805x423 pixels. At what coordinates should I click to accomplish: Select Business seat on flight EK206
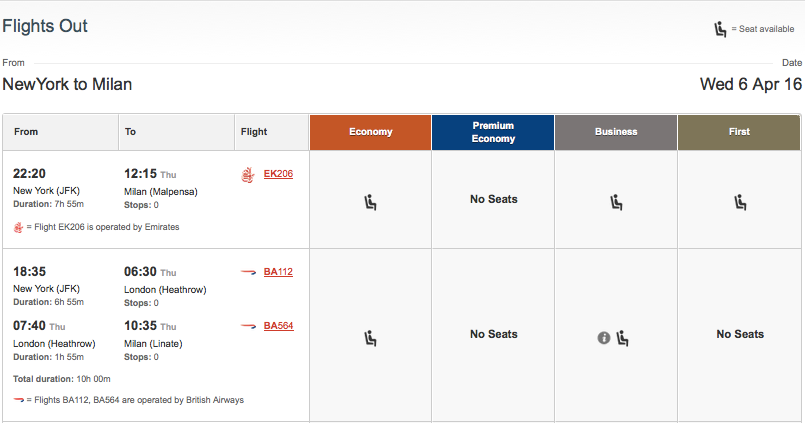click(616, 202)
